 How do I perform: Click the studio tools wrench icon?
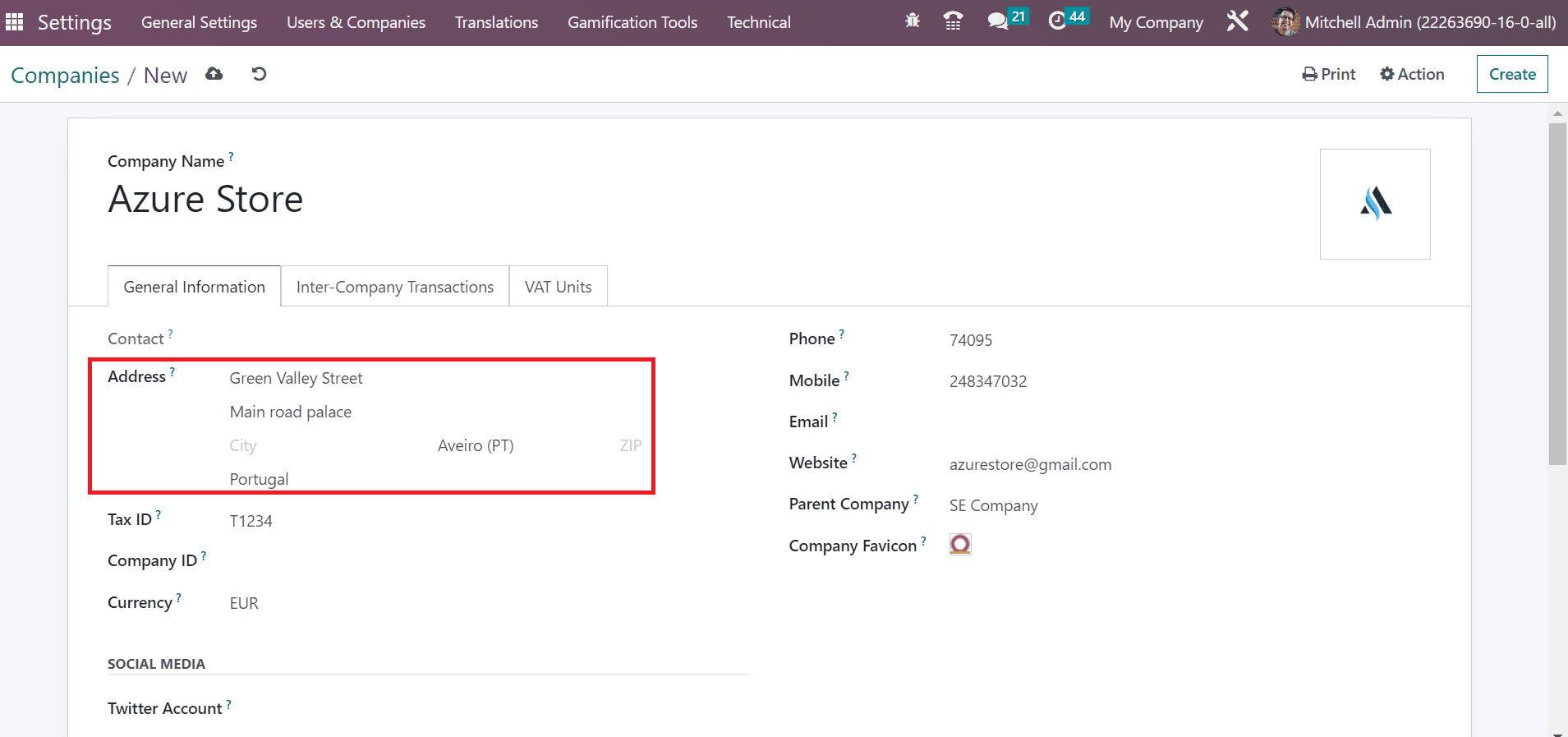coord(1237,21)
